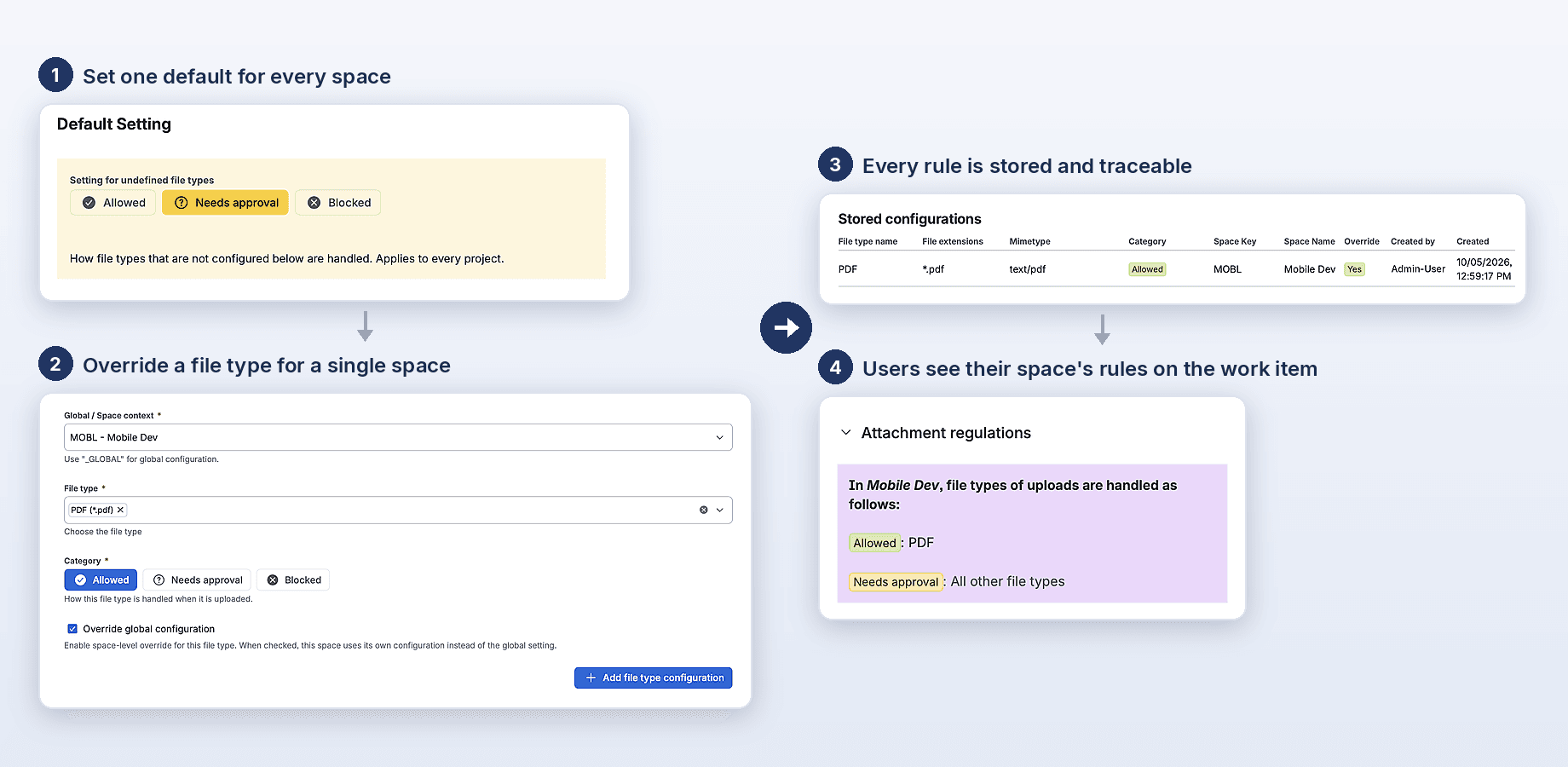Click the creation date 10/05/2026 cell
This screenshot has height=767, width=1568.
point(1484,269)
